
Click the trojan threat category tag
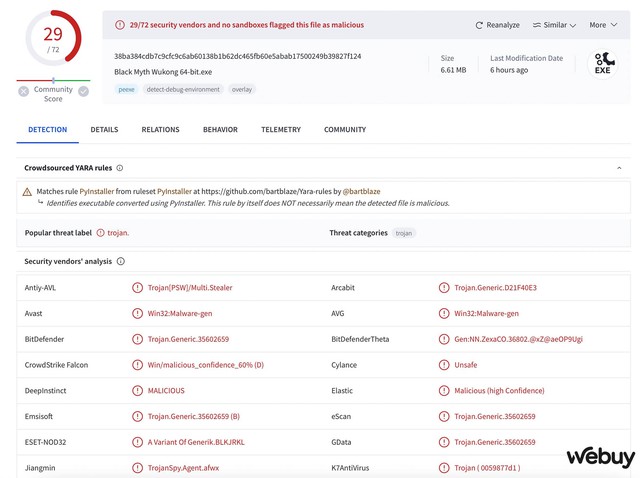(404, 233)
